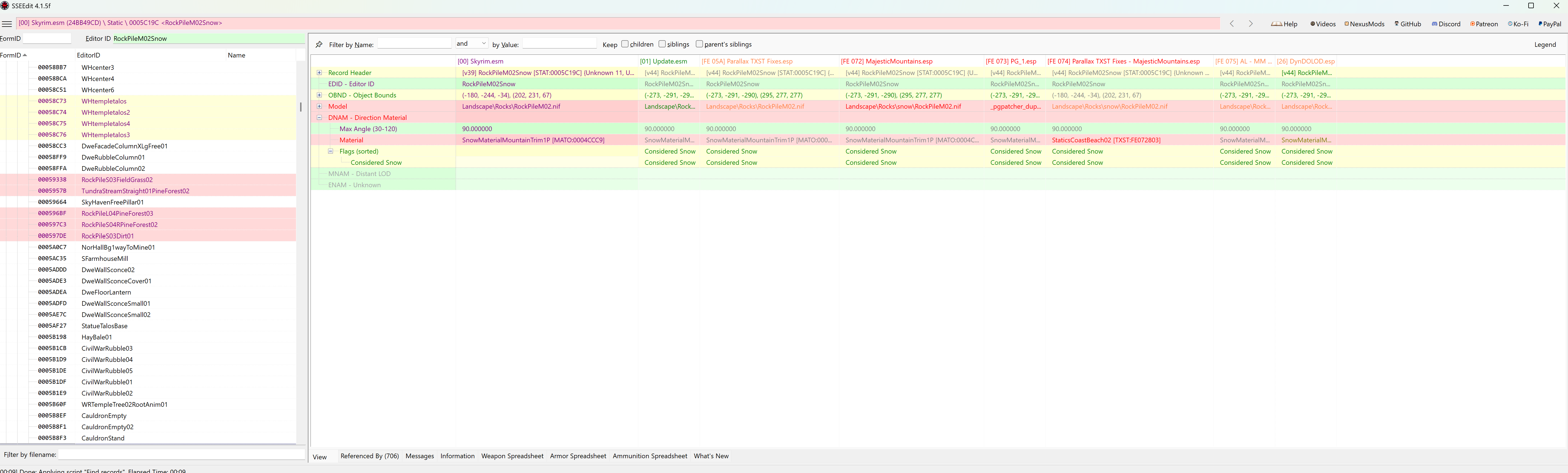Enable the Keep children checkbox
Viewport: 1568px width, 473px height.
click(x=625, y=44)
